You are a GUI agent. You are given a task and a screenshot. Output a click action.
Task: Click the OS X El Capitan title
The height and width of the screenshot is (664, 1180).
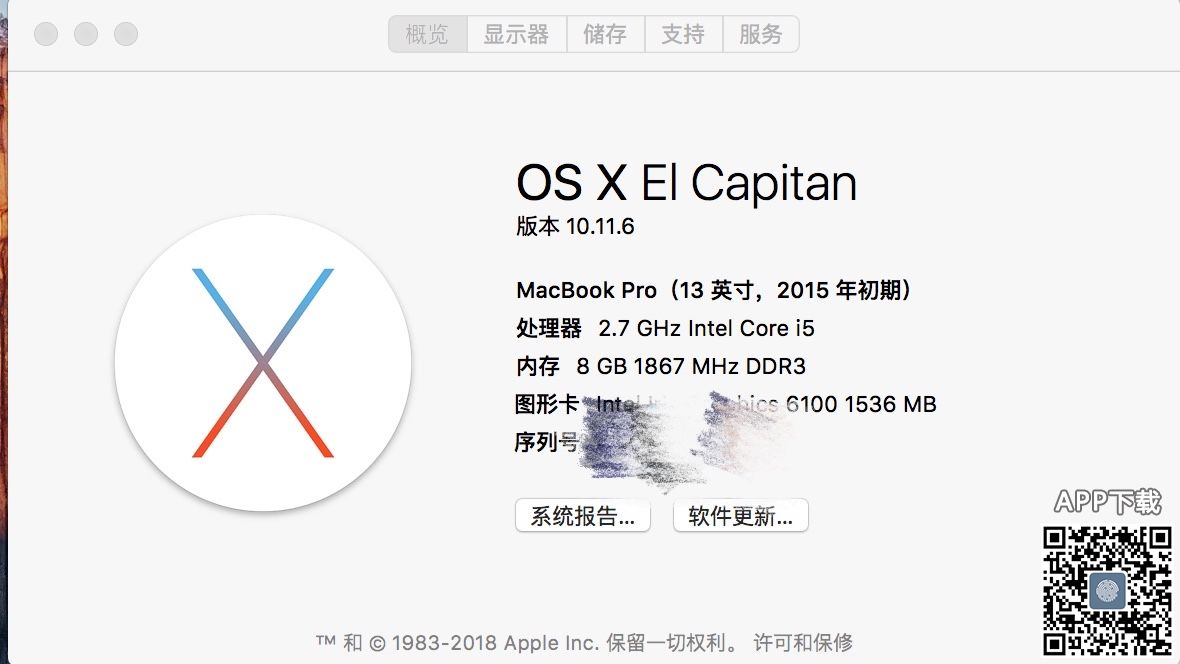pyautogui.click(x=686, y=183)
